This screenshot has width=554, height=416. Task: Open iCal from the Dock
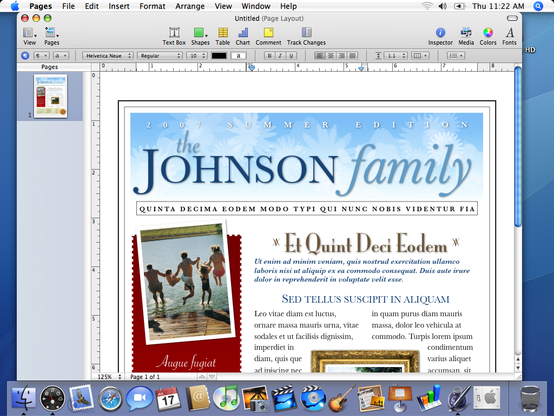[168, 398]
